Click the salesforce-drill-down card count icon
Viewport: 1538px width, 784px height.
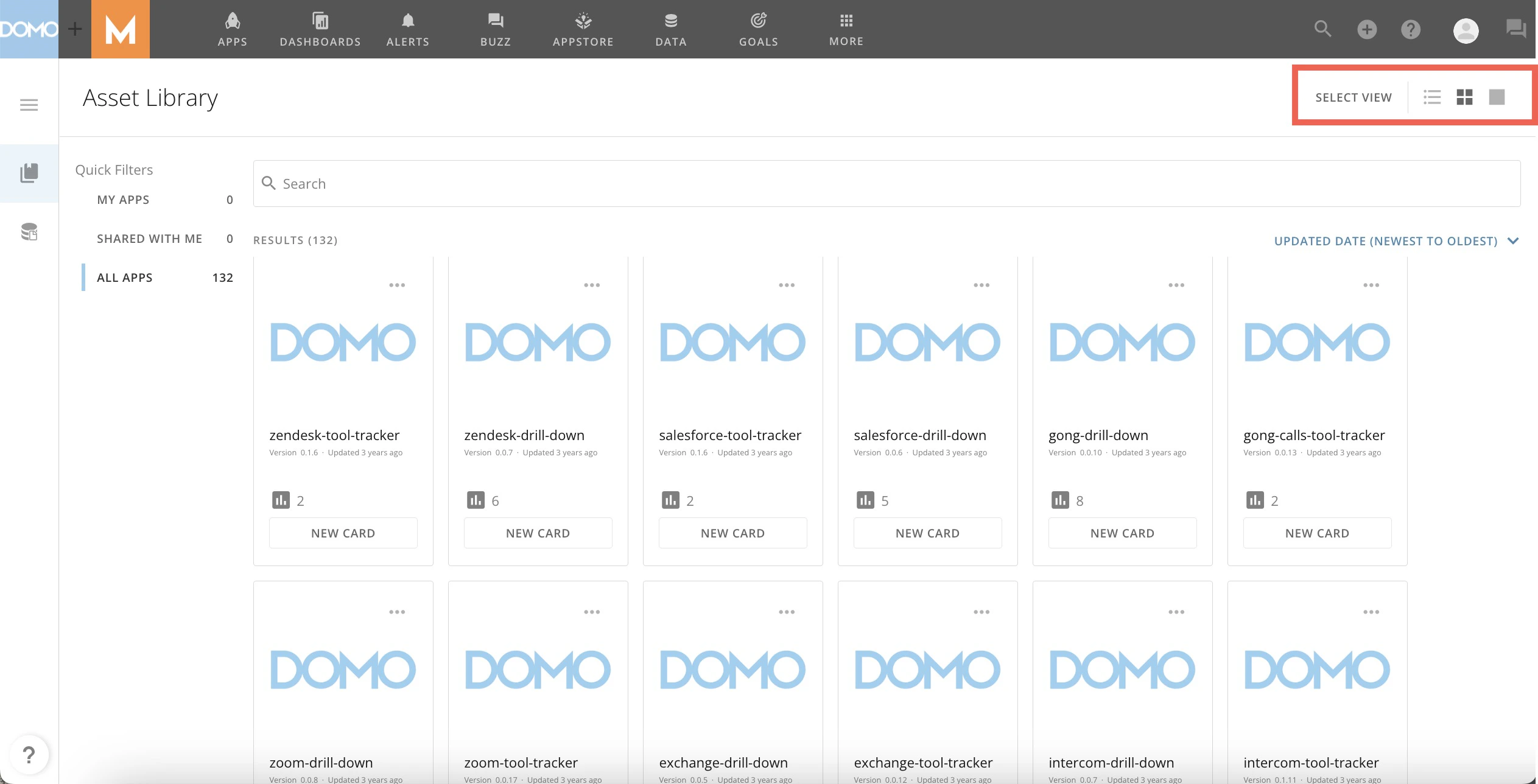[865, 500]
